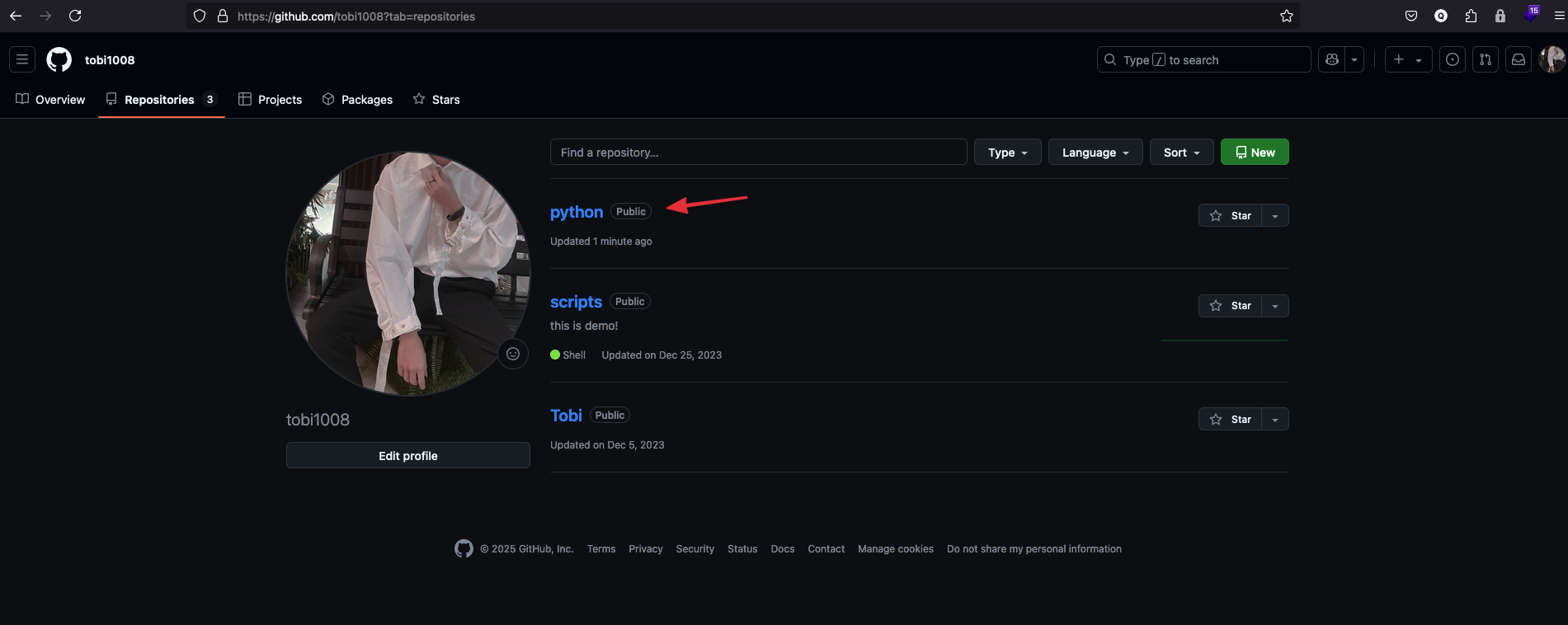
Task: Star the python repository
Action: pos(1230,215)
